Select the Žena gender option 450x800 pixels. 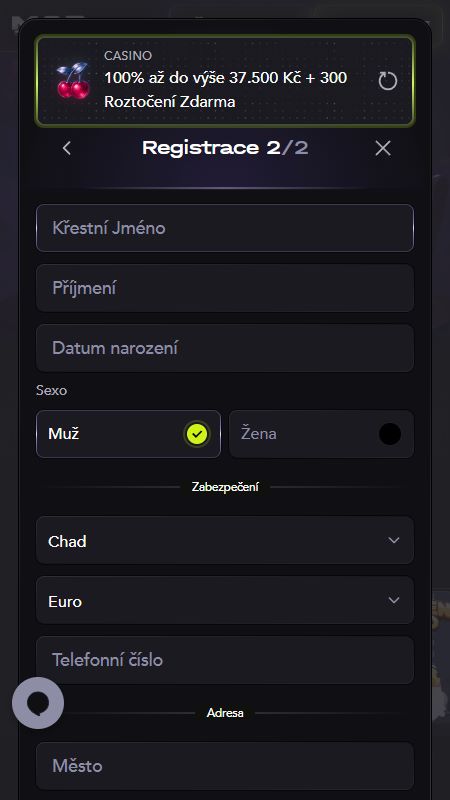[321, 434]
